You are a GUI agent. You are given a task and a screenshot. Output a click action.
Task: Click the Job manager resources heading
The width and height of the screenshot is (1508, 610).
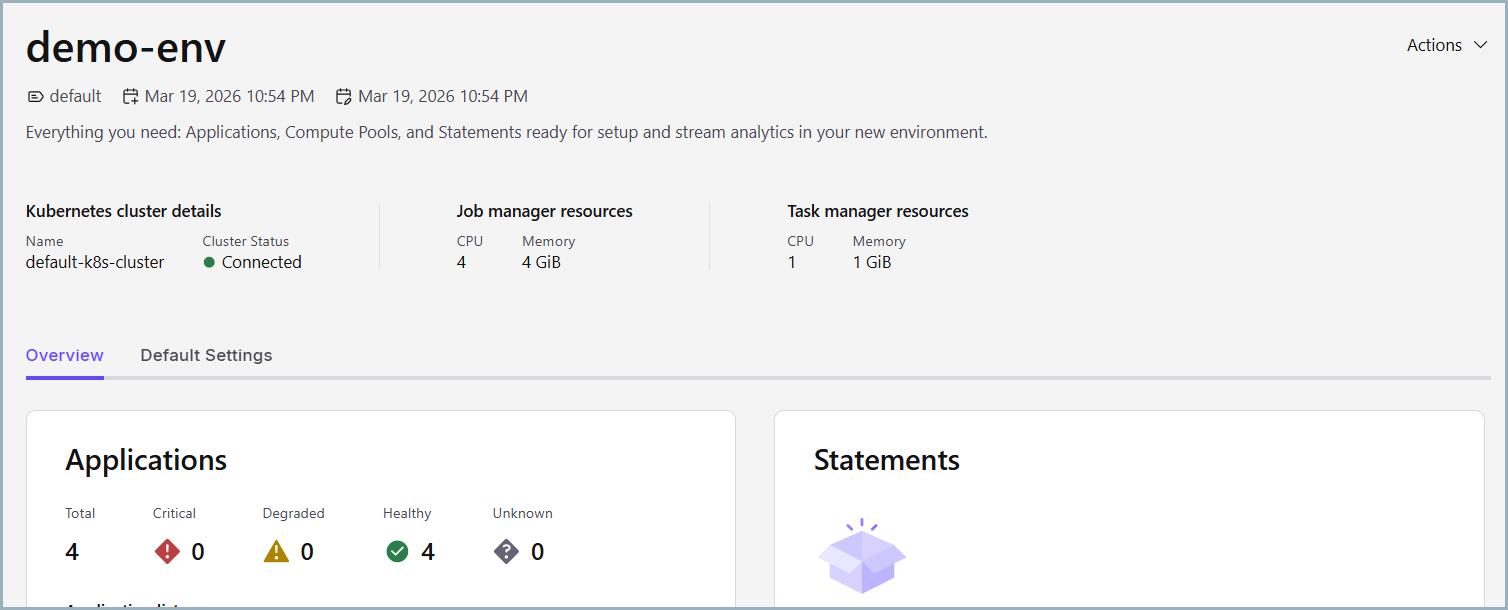click(x=544, y=211)
